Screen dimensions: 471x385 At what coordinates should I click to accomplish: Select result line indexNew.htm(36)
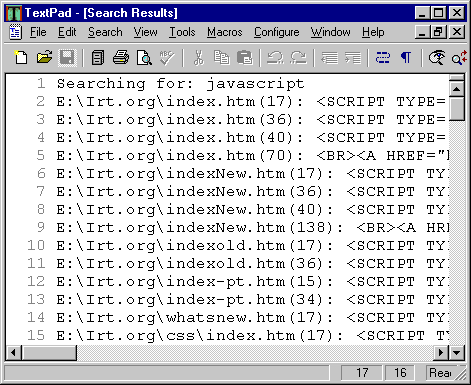252,191
